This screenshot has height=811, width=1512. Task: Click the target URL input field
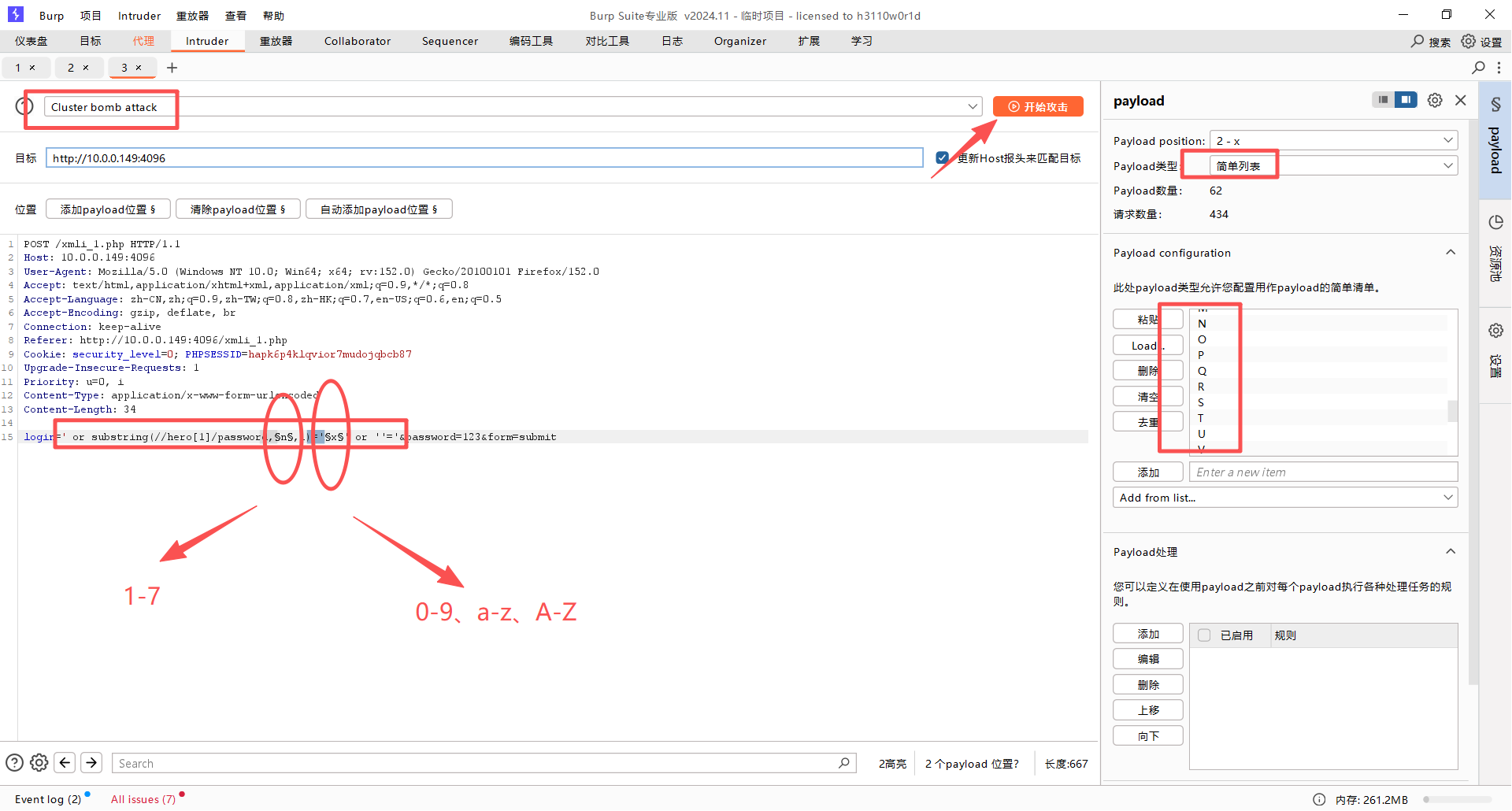click(484, 157)
